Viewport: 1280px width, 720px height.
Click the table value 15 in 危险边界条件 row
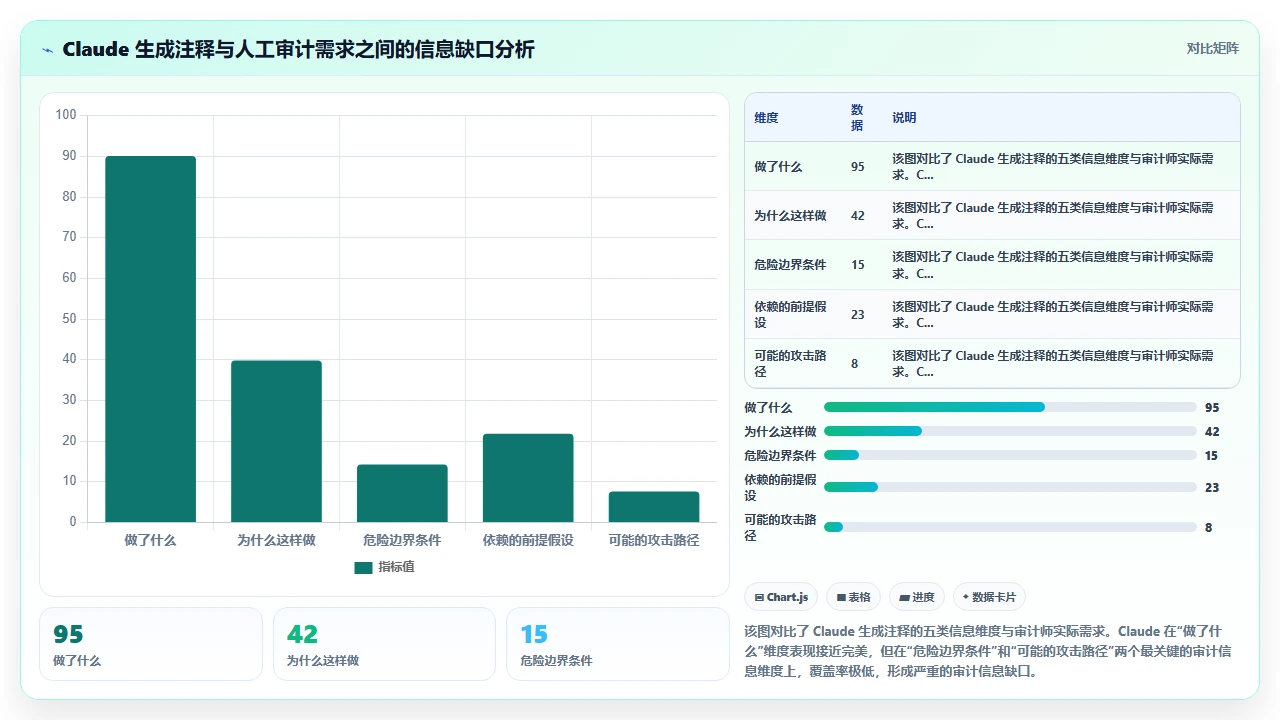tap(858, 265)
